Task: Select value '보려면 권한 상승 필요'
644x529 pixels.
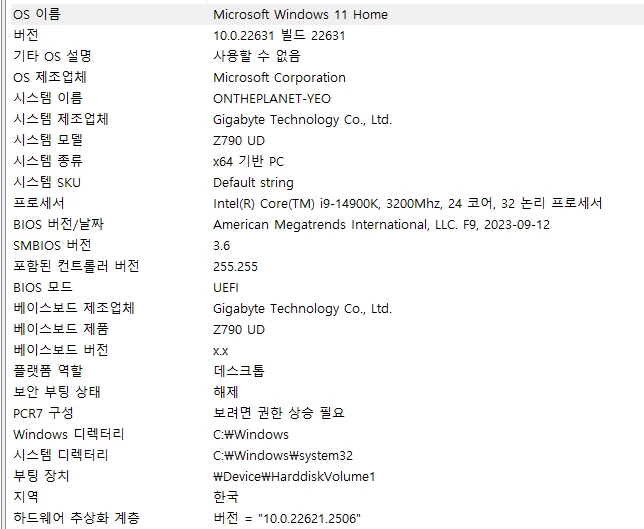Action: coord(279,413)
